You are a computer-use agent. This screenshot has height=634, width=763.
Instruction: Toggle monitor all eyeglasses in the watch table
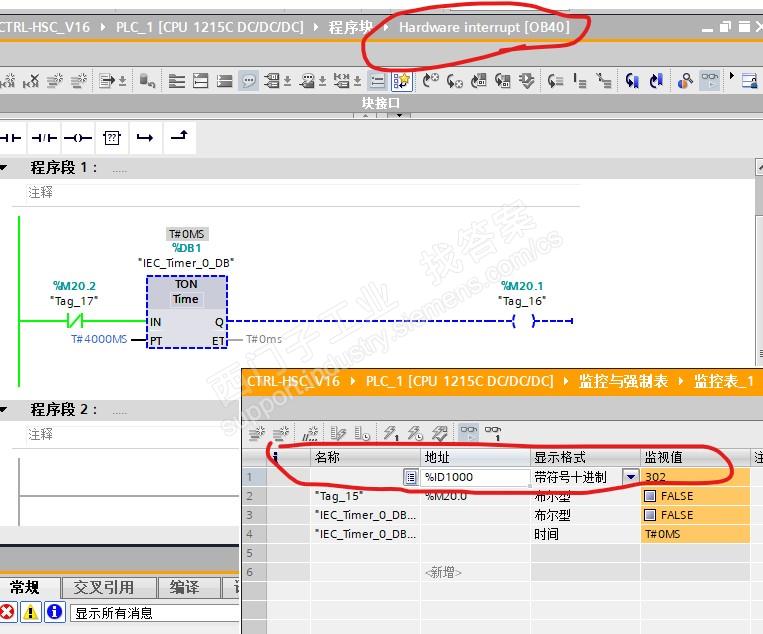coord(469,433)
